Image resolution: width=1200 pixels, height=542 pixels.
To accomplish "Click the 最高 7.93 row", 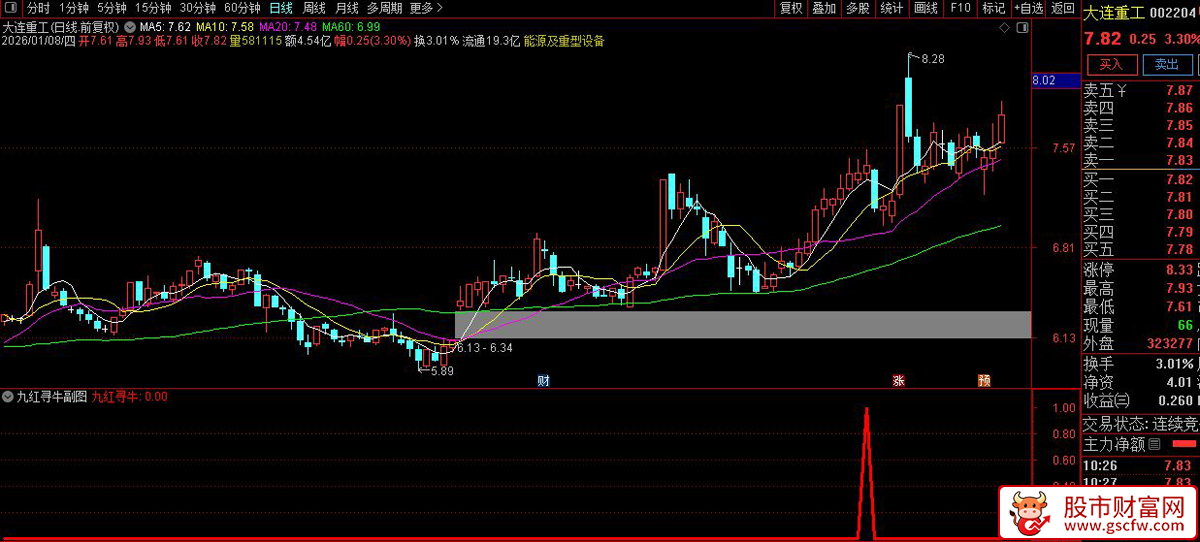I will [x=1140, y=288].
